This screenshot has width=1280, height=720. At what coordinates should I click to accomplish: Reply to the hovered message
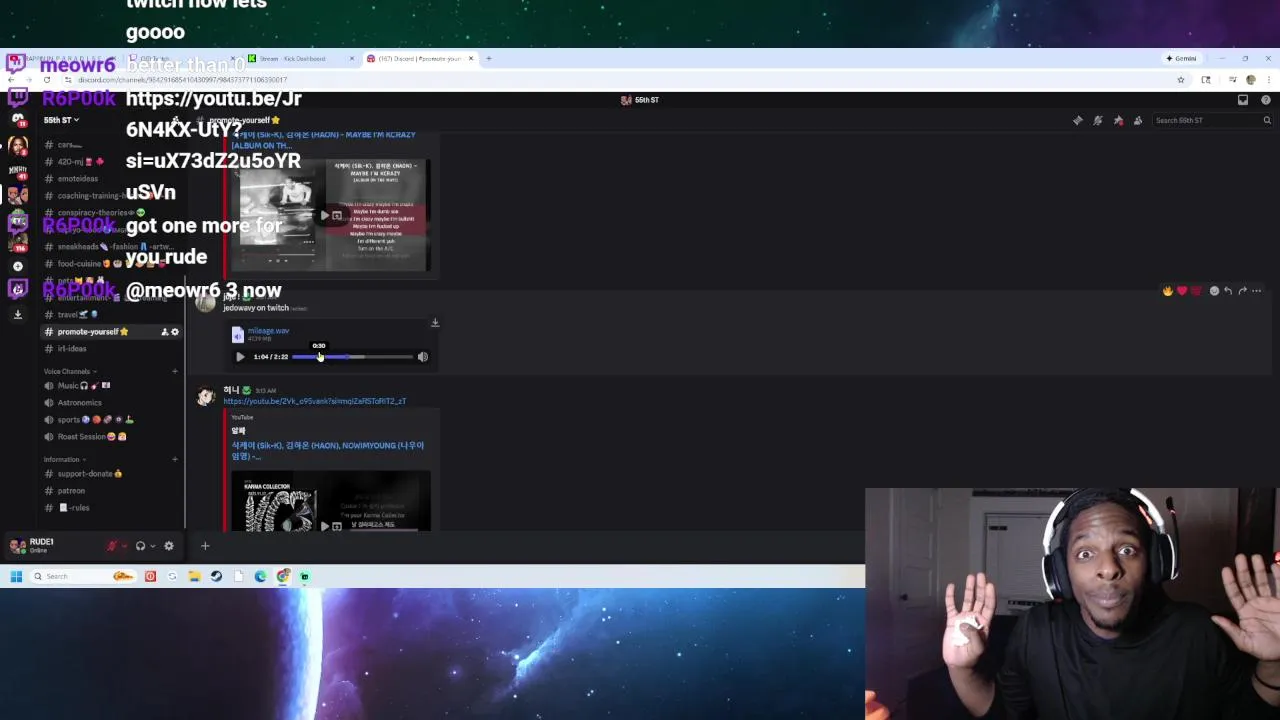pyautogui.click(x=1228, y=291)
